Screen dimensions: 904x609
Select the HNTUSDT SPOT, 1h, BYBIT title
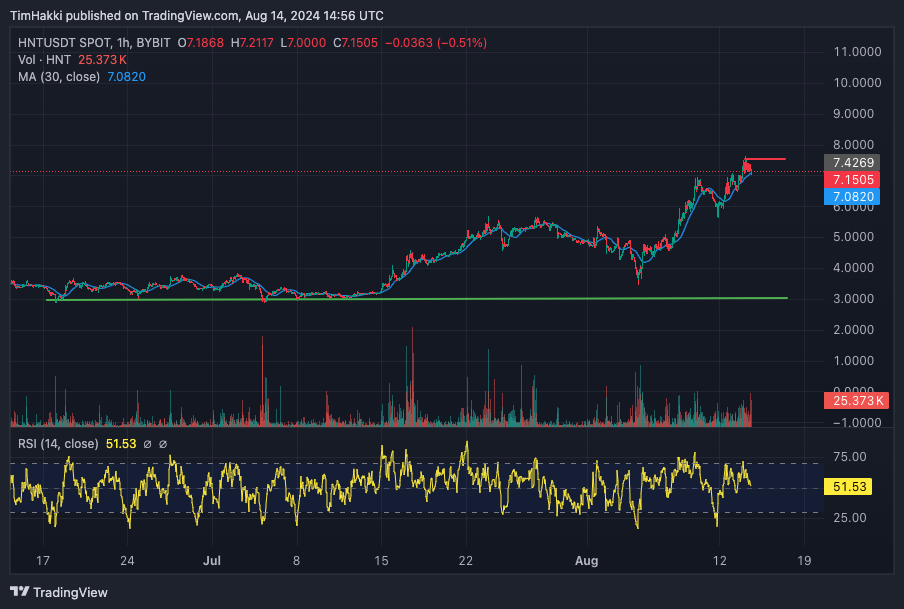[x=94, y=43]
